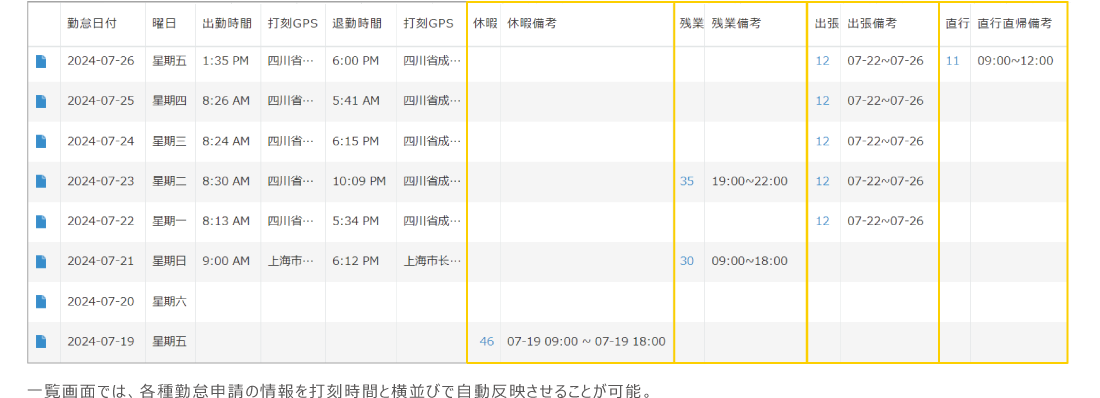Select the 残業備考 column header

pyautogui.click(x=736, y=23)
